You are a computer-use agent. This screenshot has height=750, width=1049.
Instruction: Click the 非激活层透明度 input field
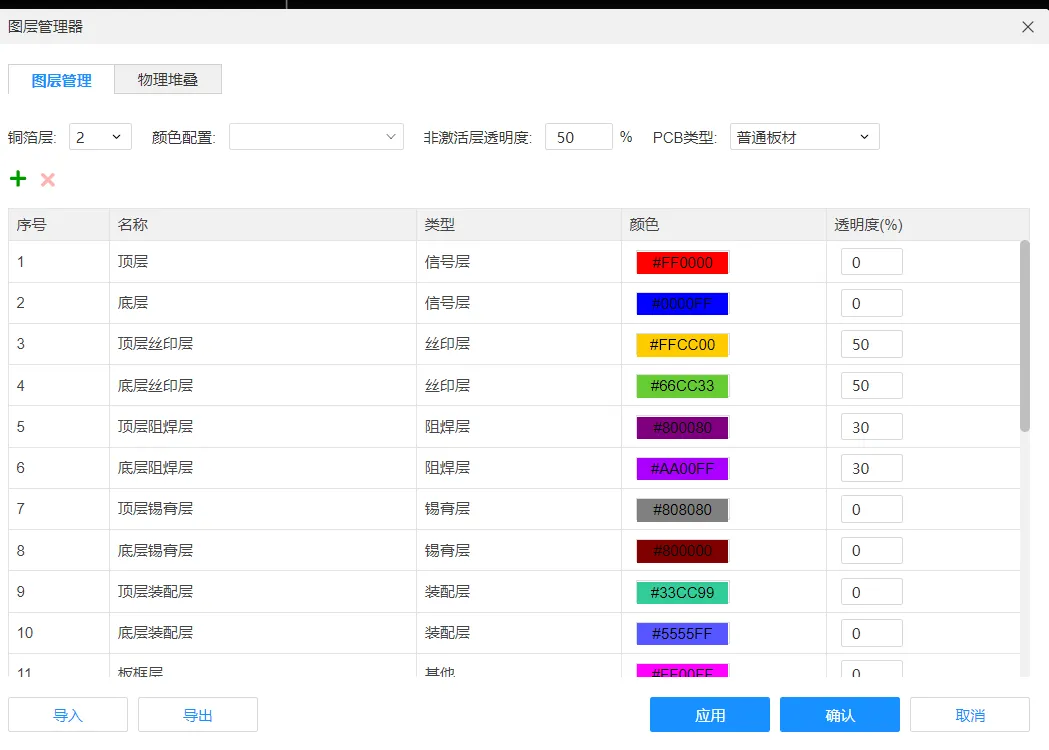tap(578, 137)
